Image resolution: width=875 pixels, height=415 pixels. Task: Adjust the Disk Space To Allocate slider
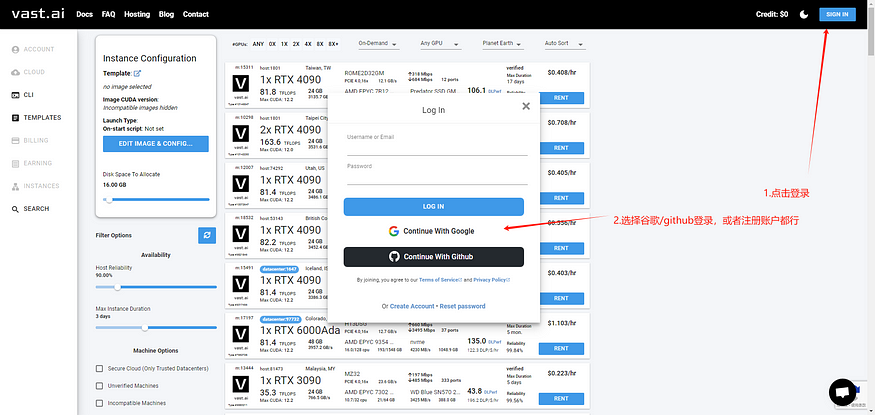[x=156, y=199]
